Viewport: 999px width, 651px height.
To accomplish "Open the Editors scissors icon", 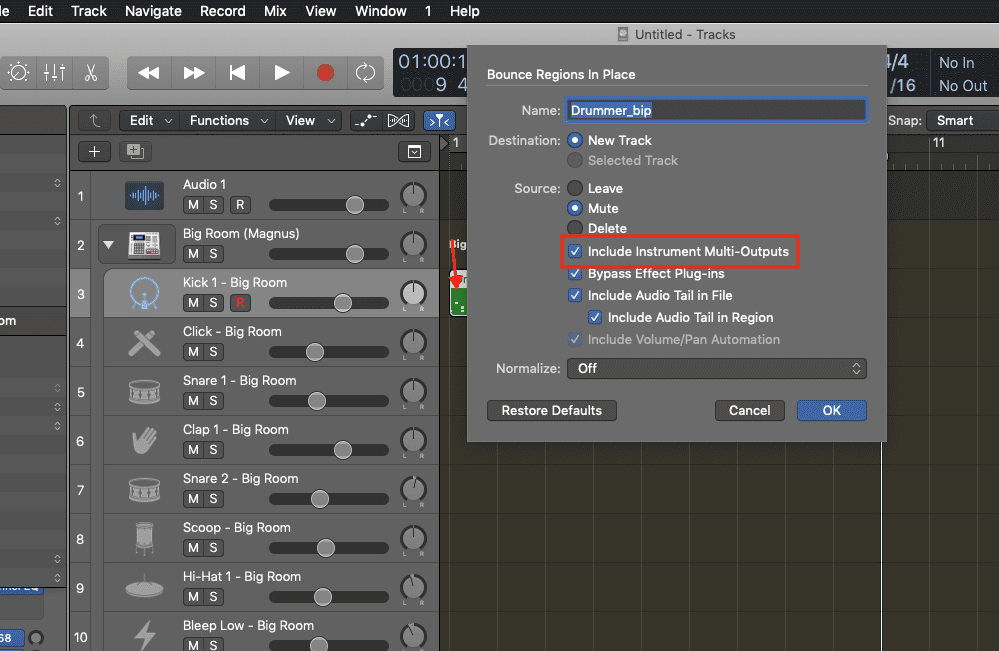I will [90, 73].
